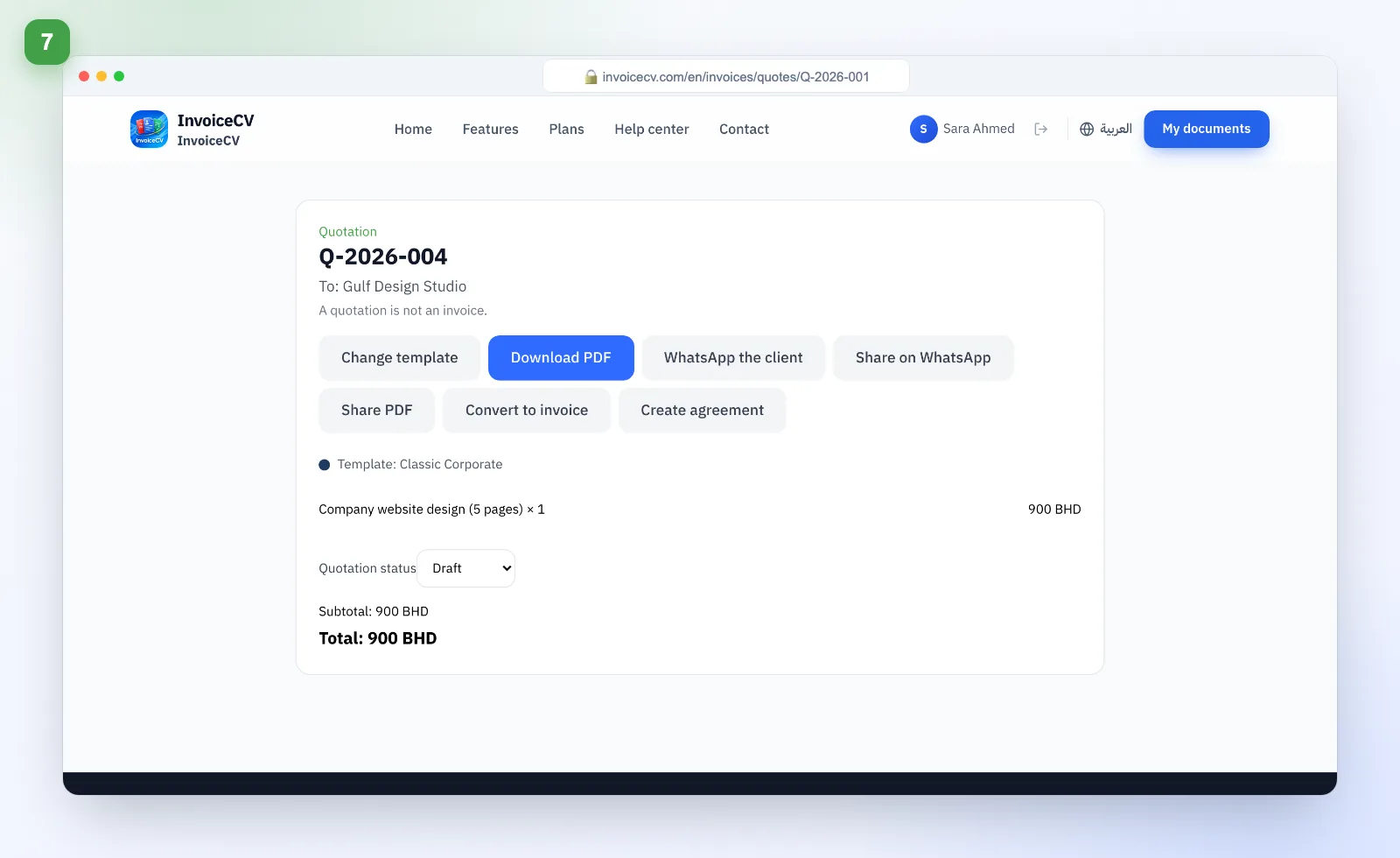Click the Sara Ahmed avatar circle

(x=923, y=129)
